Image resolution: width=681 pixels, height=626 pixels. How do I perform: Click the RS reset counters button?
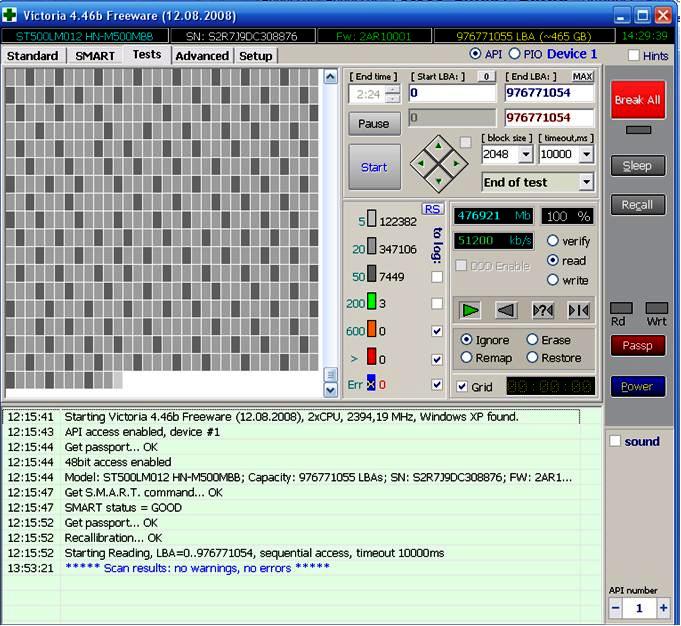click(432, 209)
